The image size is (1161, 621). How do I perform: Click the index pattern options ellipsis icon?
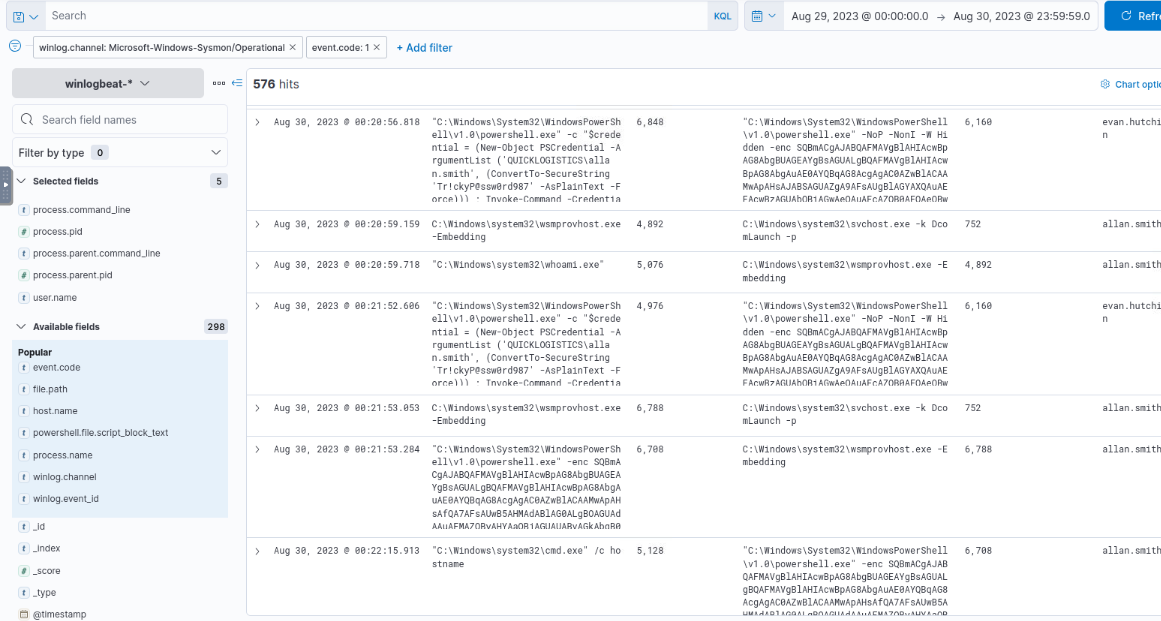tap(218, 83)
